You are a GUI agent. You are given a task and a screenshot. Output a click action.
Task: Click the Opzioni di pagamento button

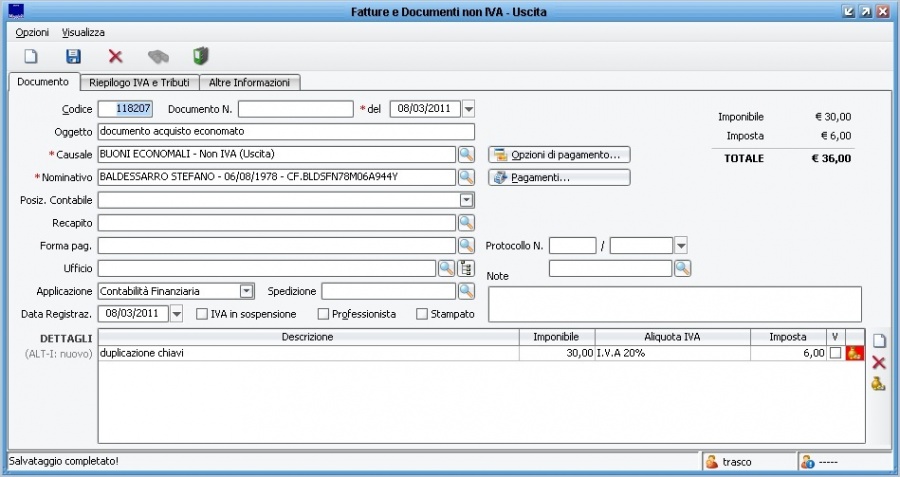tap(559, 155)
